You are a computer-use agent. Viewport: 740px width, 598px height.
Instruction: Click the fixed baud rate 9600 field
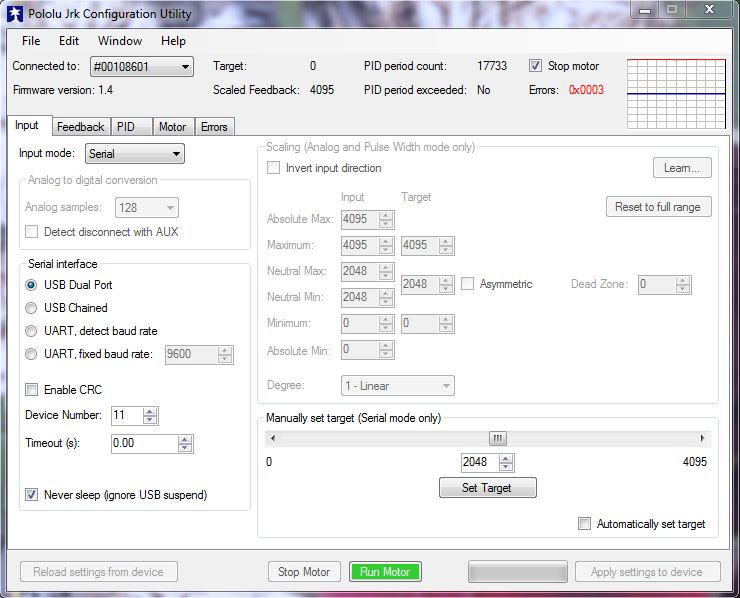pyautogui.click(x=192, y=354)
